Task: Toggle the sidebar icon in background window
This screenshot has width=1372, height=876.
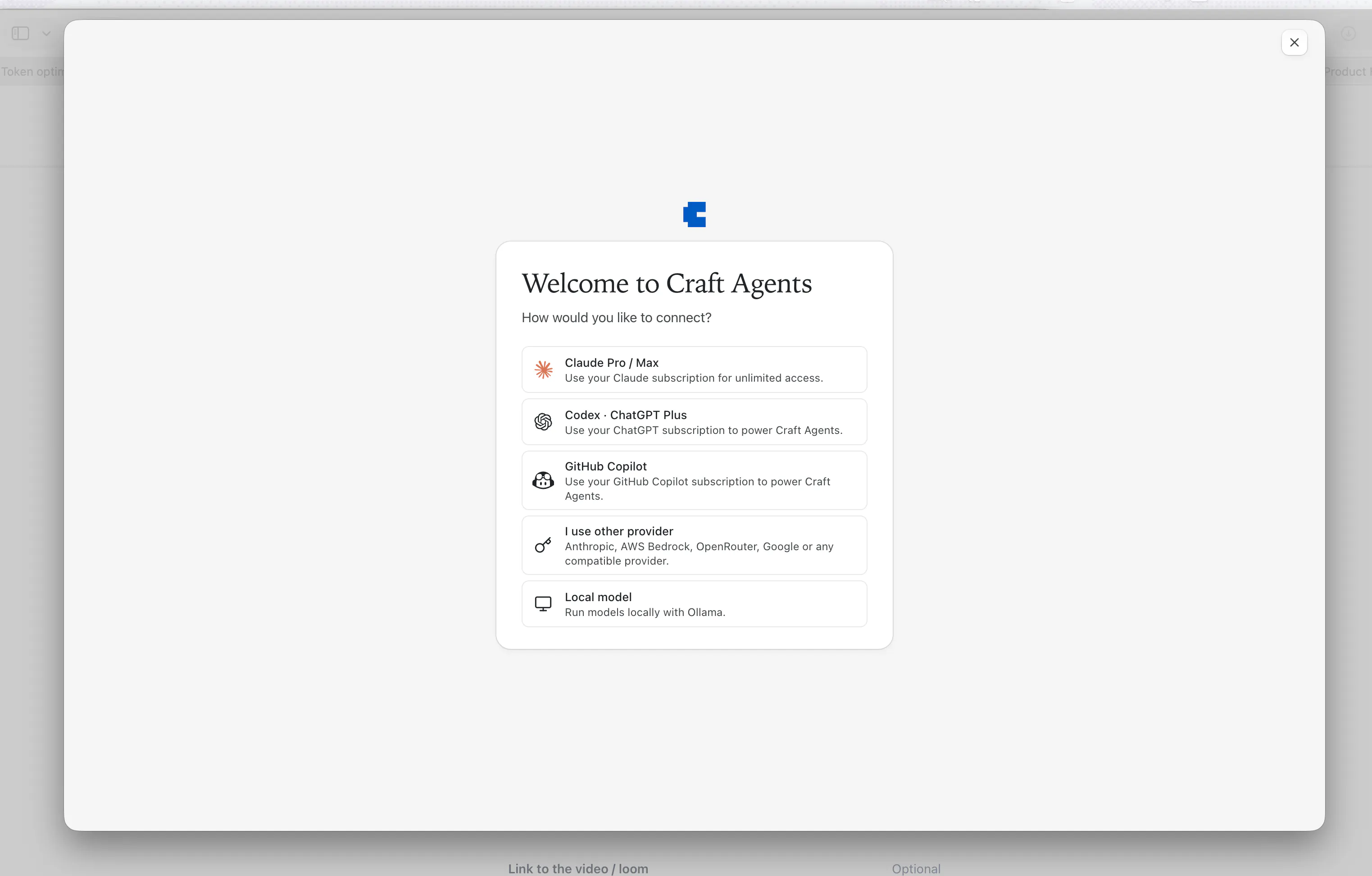Action: [x=21, y=34]
